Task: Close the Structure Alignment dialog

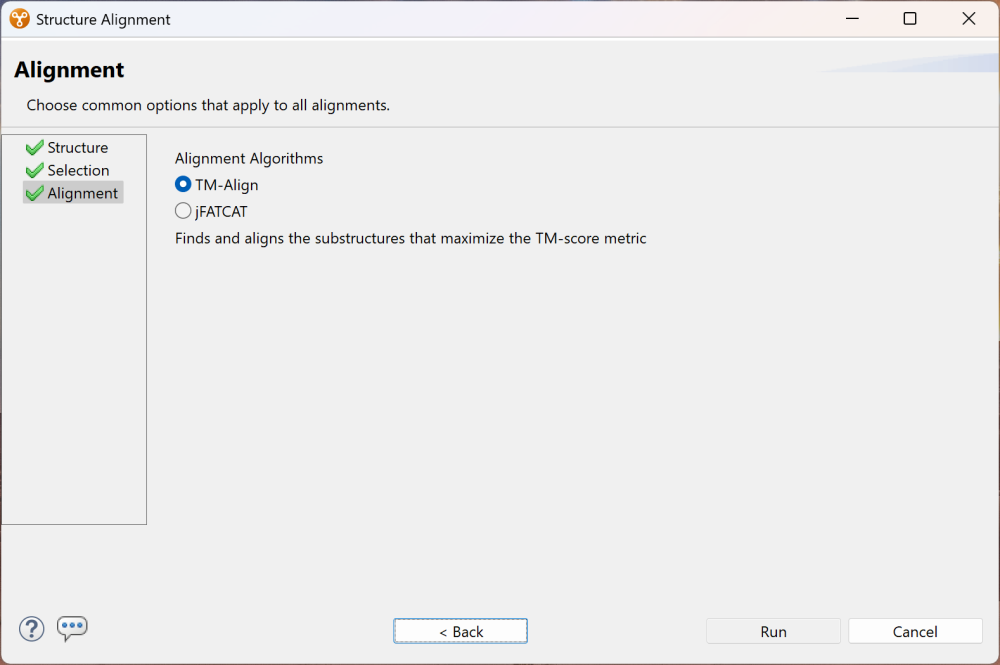Action: point(967,18)
